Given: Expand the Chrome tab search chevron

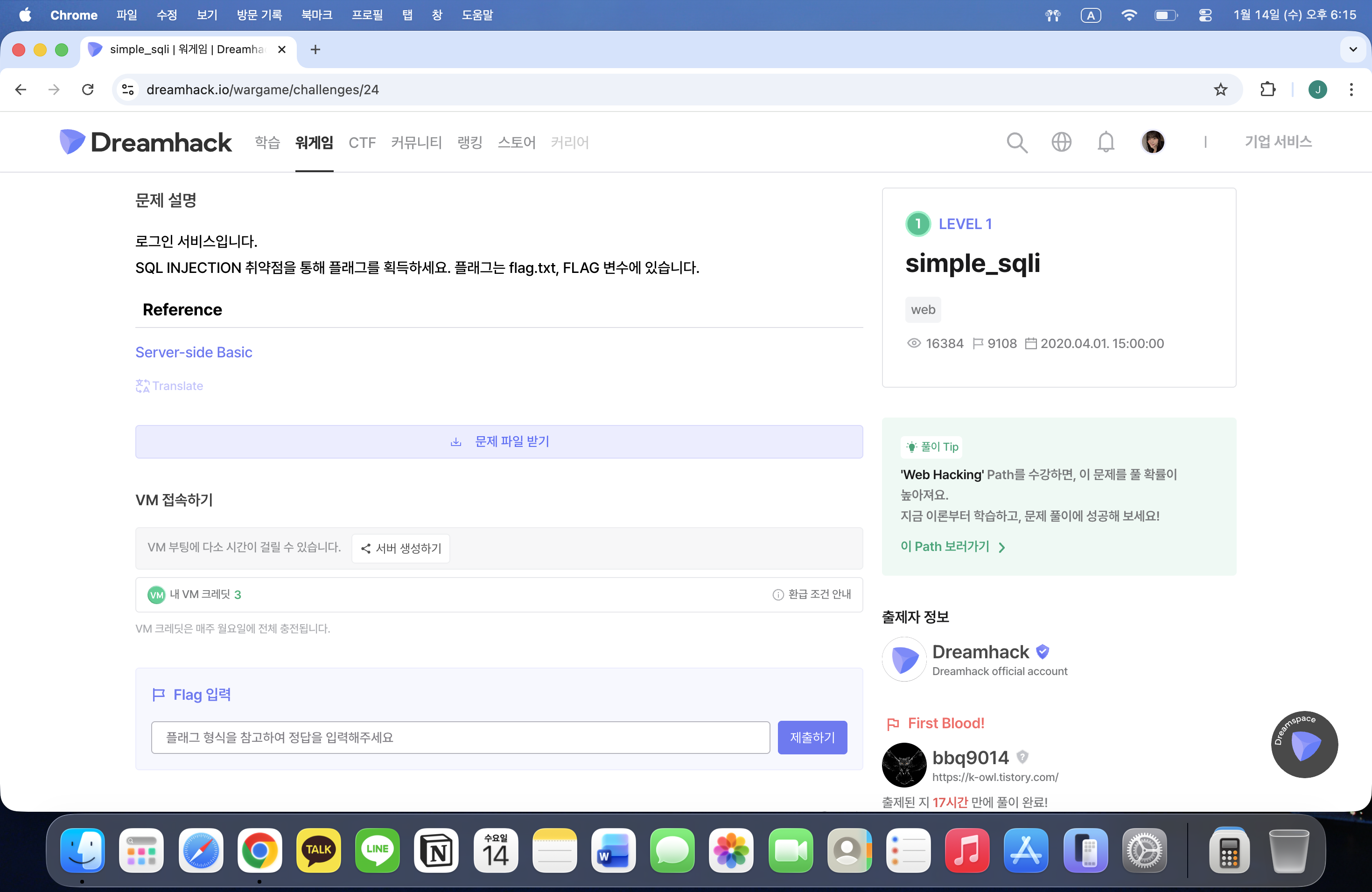Looking at the screenshot, I should tap(1353, 49).
